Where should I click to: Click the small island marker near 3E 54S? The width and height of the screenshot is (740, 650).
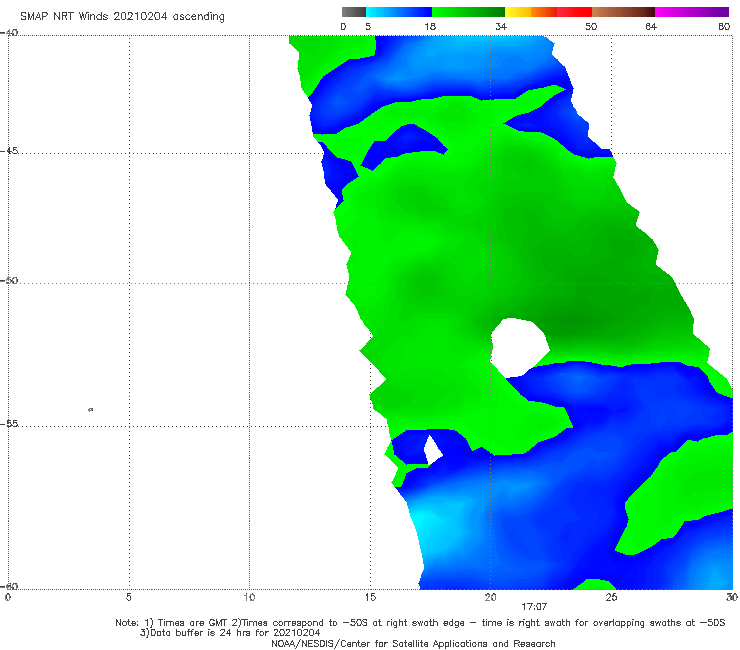pos(91,410)
